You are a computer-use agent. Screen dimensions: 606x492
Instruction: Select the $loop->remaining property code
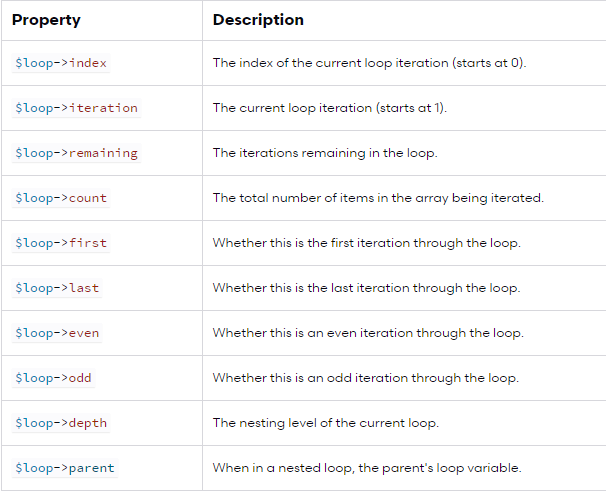pos(76,153)
